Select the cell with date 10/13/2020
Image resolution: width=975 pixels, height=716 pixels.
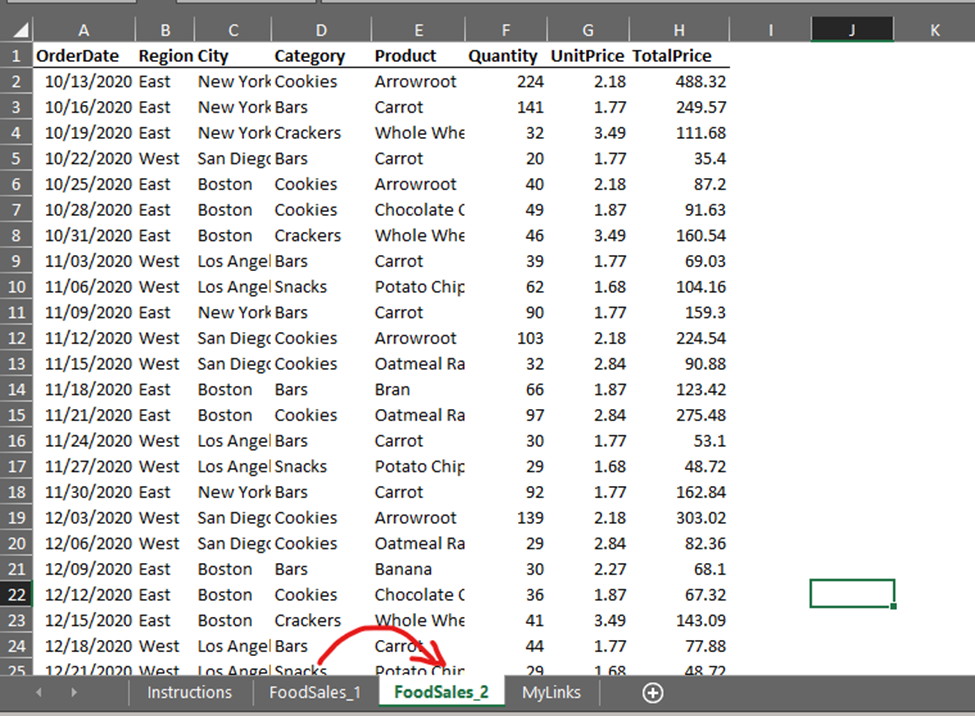pyautogui.click(x=83, y=81)
